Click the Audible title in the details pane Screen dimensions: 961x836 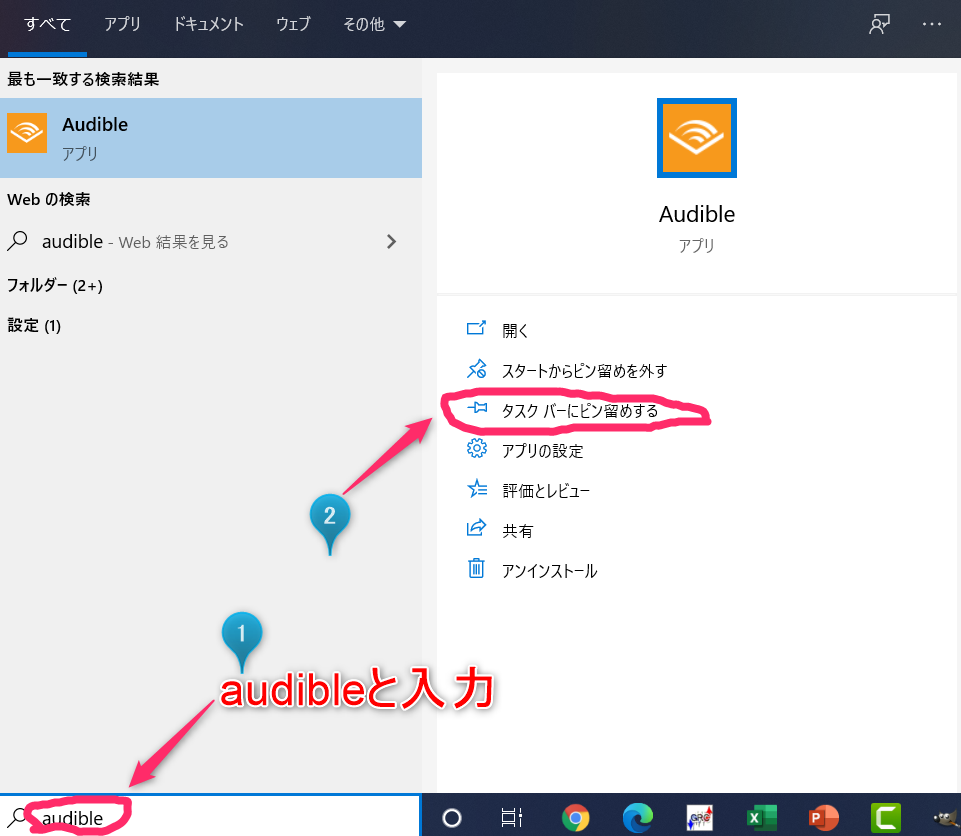697,215
